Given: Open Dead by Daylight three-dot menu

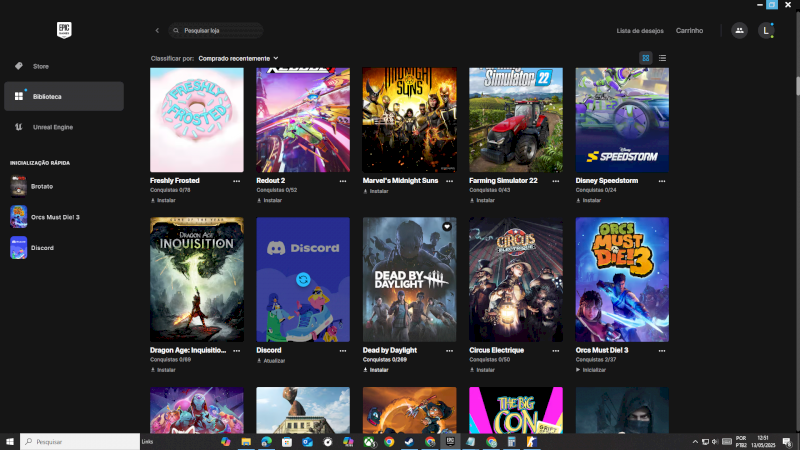Looking at the screenshot, I should [x=449, y=351].
